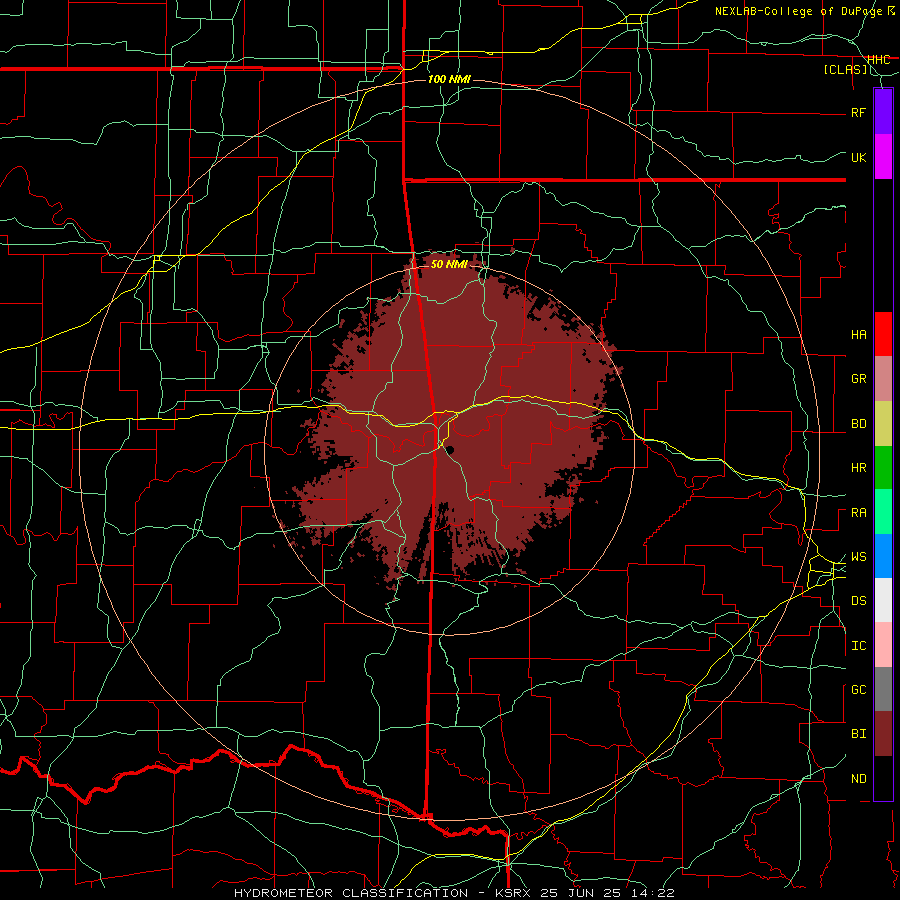Click the HYDROMETEOR CLASSIFICATION title text
Image resolution: width=900 pixels, height=900 pixels.
point(351,893)
